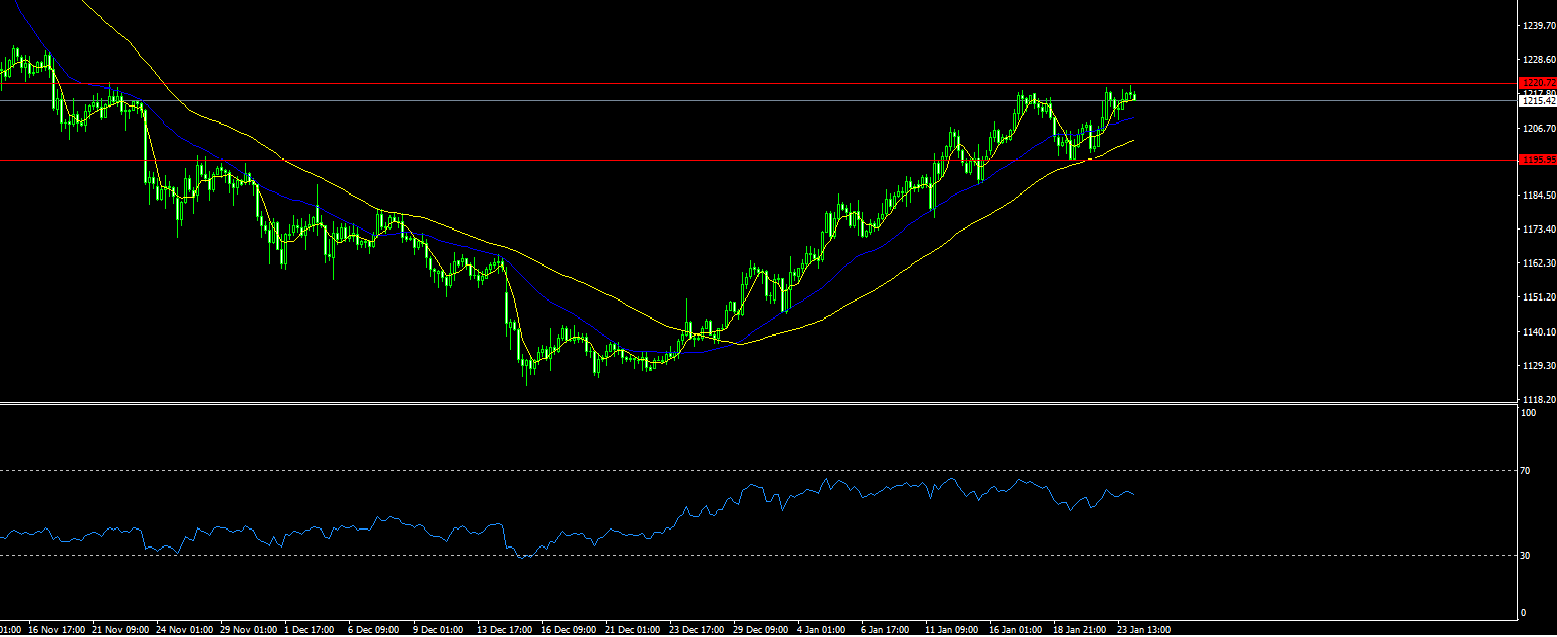Click the indicator scale value 70
The width and height of the screenshot is (1557, 637).
1526,470
